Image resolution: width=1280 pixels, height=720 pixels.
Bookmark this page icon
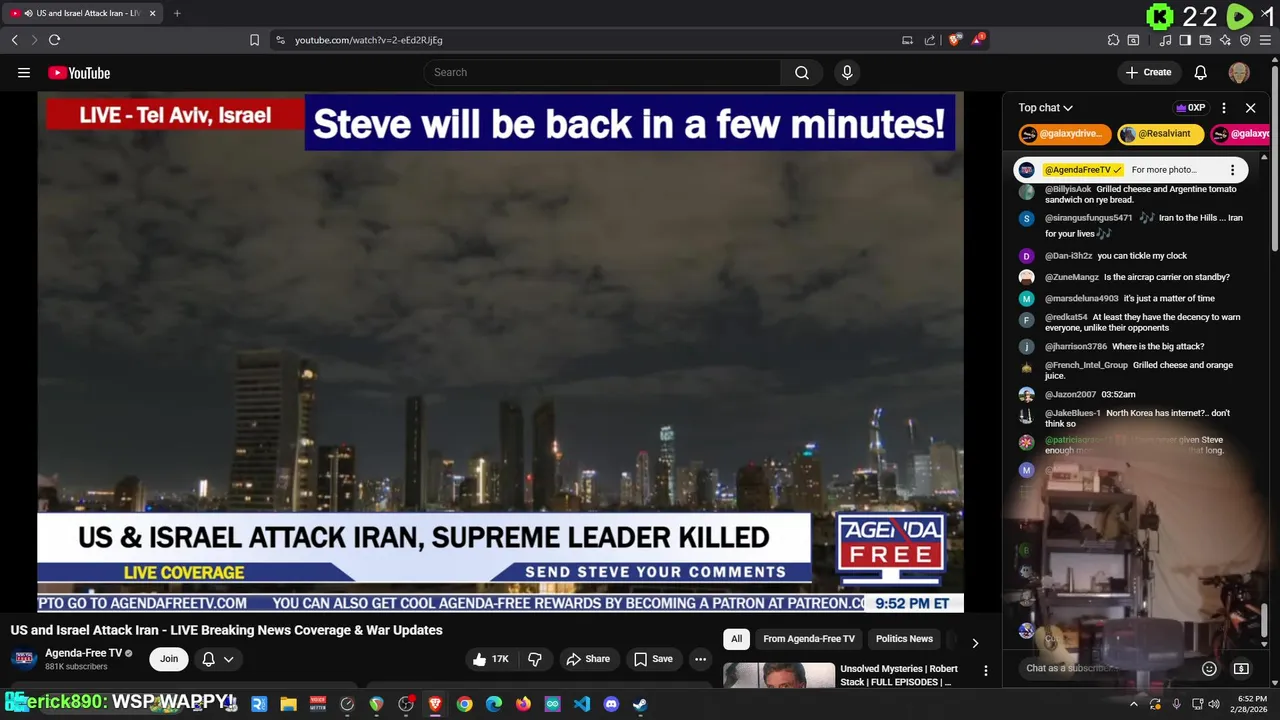[x=254, y=40]
